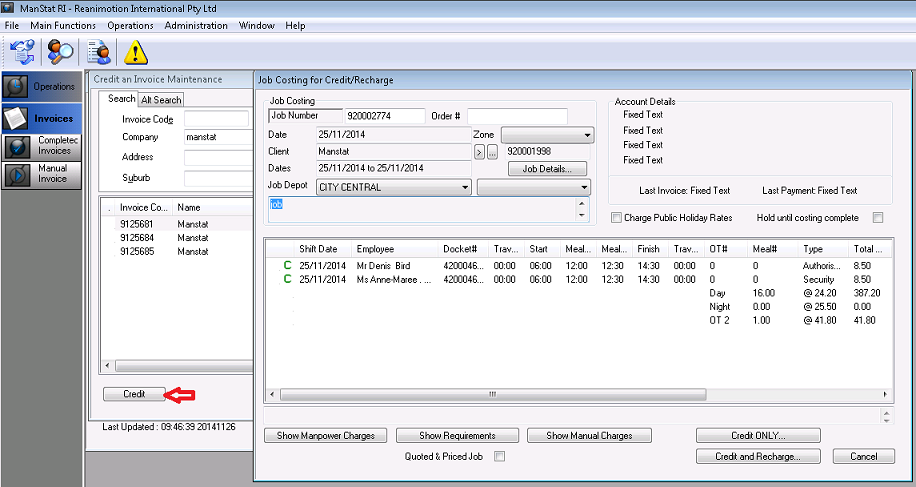Select the Mr Denis Bird shift row
The height and width of the screenshot is (487, 916).
(x=578, y=266)
